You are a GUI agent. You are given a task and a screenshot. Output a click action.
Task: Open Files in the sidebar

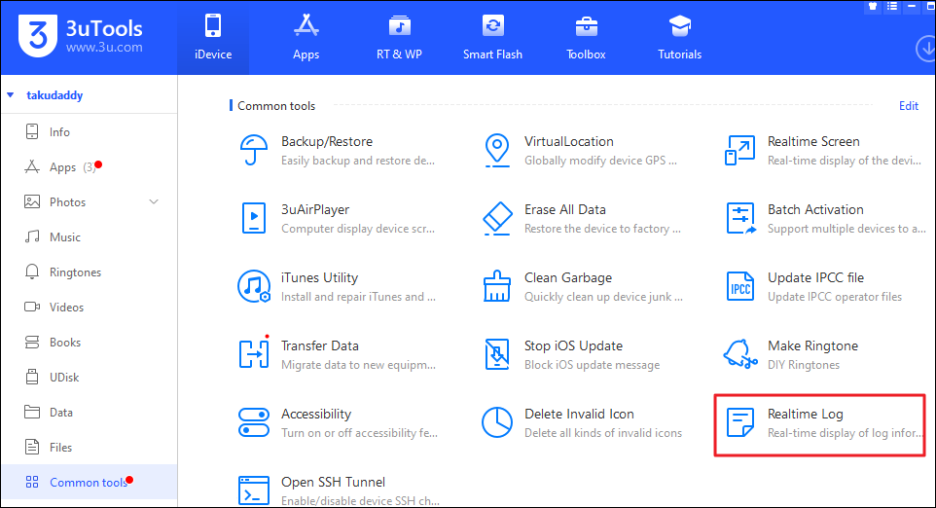[x=89, y=447]
